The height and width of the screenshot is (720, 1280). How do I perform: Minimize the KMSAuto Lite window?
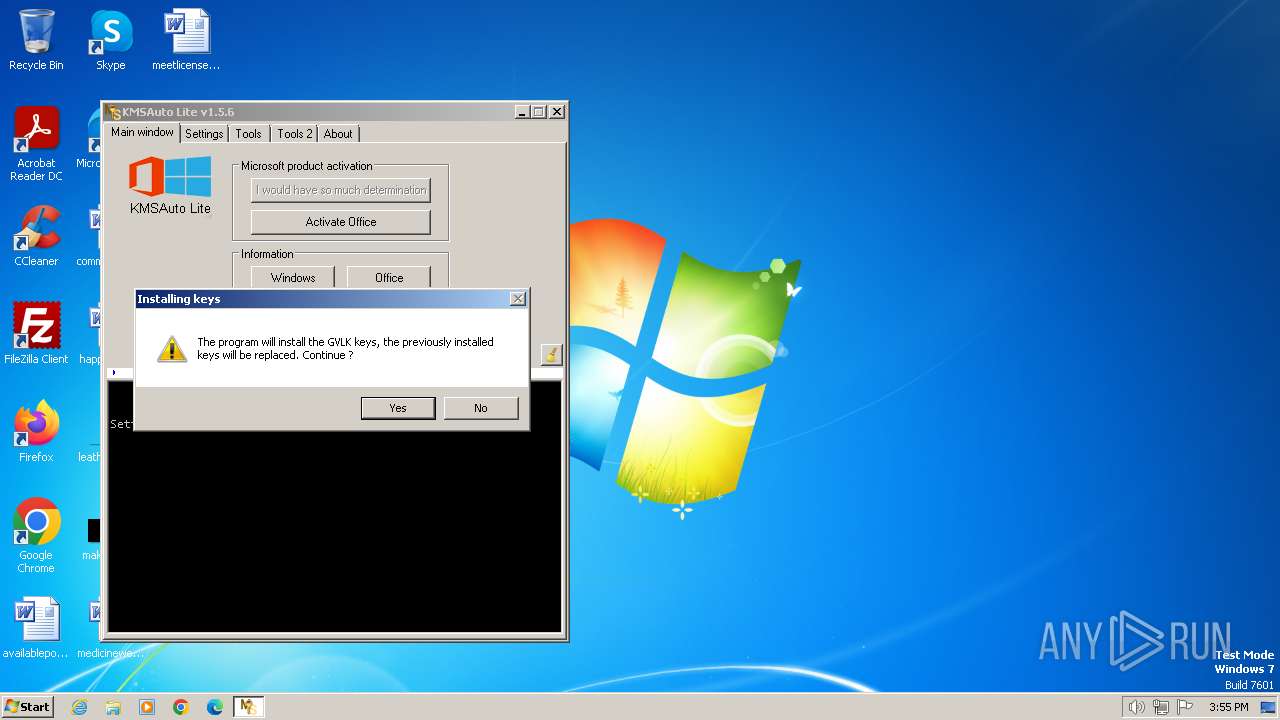coord(522,112)
